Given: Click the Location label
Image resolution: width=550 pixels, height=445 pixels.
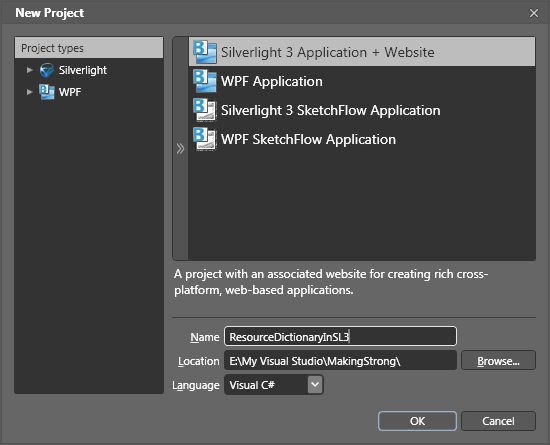Looking at the screenshot, I should coord(199,361).
